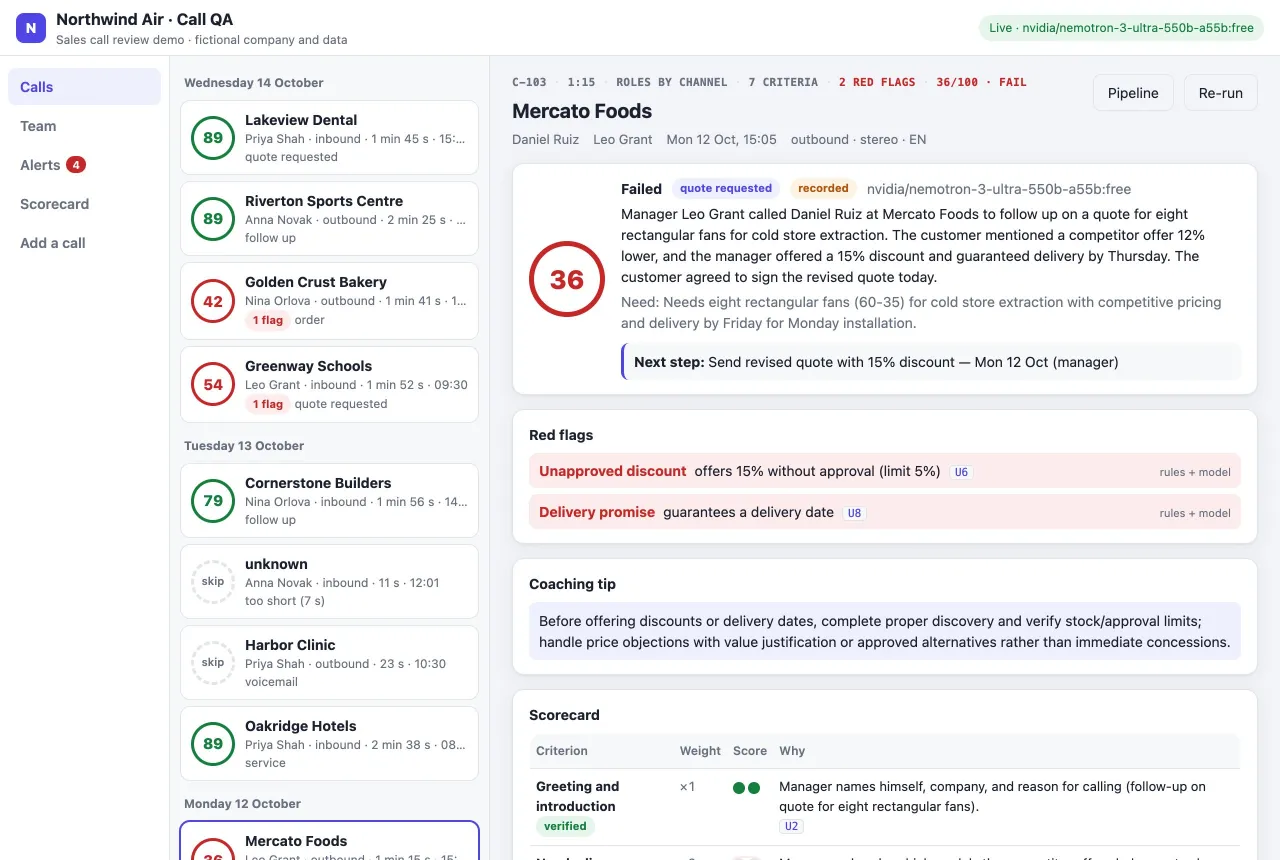Viewport: 1280px width, 860px height.
Task: Open the Calls section in sidebar
Action: pos(84,87)
